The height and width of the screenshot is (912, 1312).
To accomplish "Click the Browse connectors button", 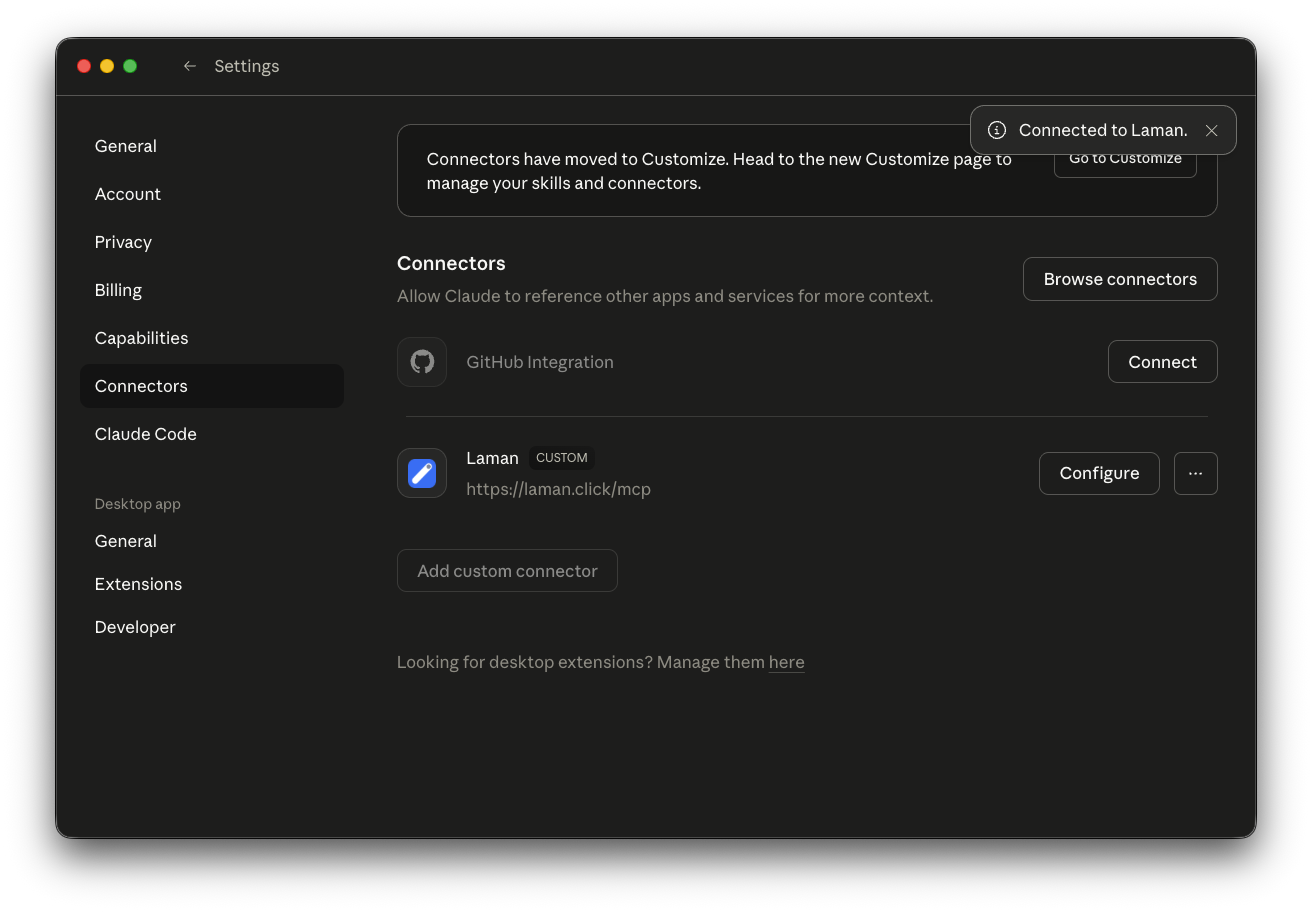I will tap(1120, 279).
